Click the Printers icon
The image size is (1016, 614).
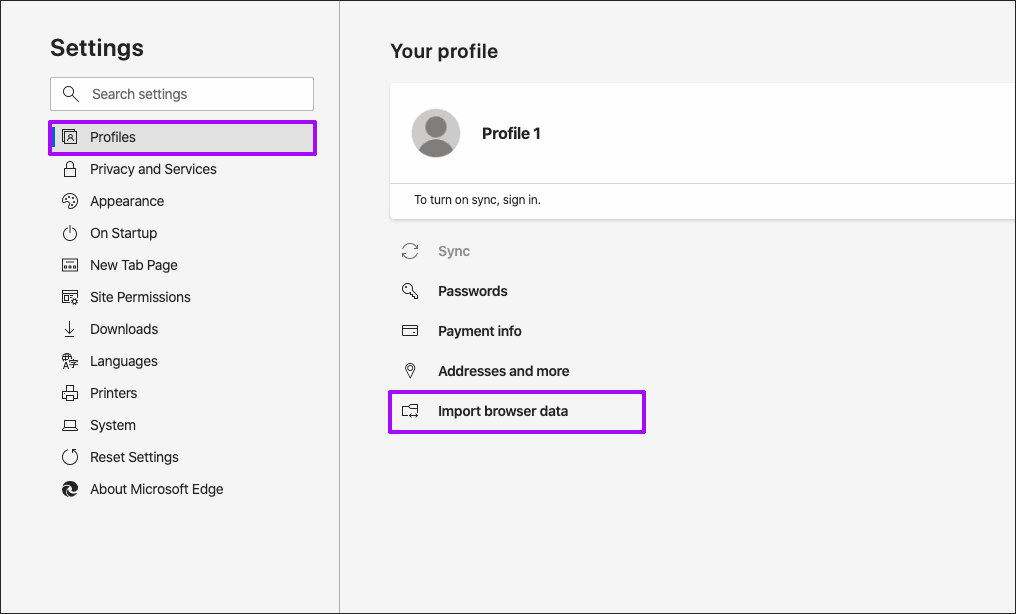coord(70,393)
